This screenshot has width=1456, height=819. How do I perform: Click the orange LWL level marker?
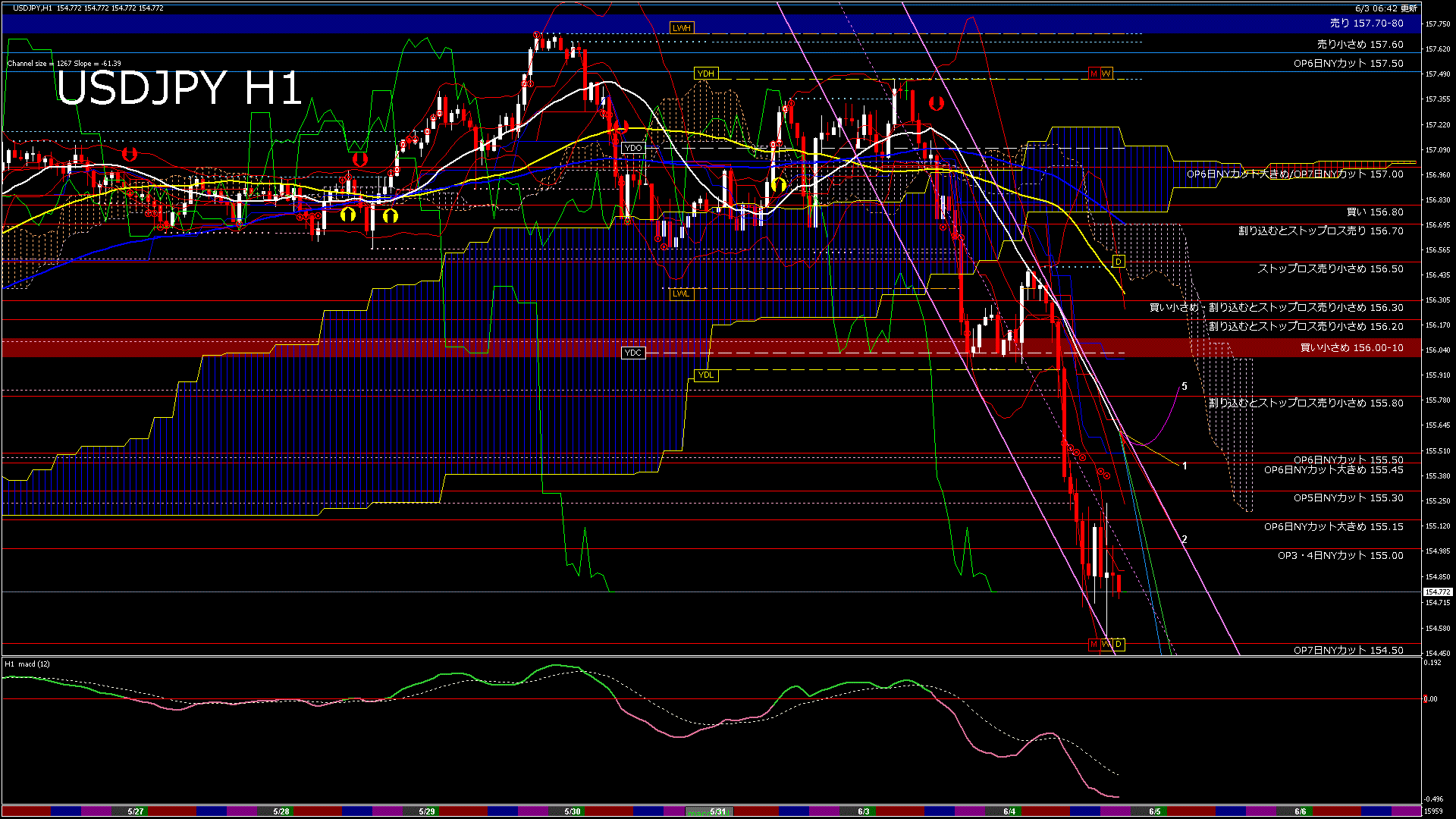(x=681, y=293)
